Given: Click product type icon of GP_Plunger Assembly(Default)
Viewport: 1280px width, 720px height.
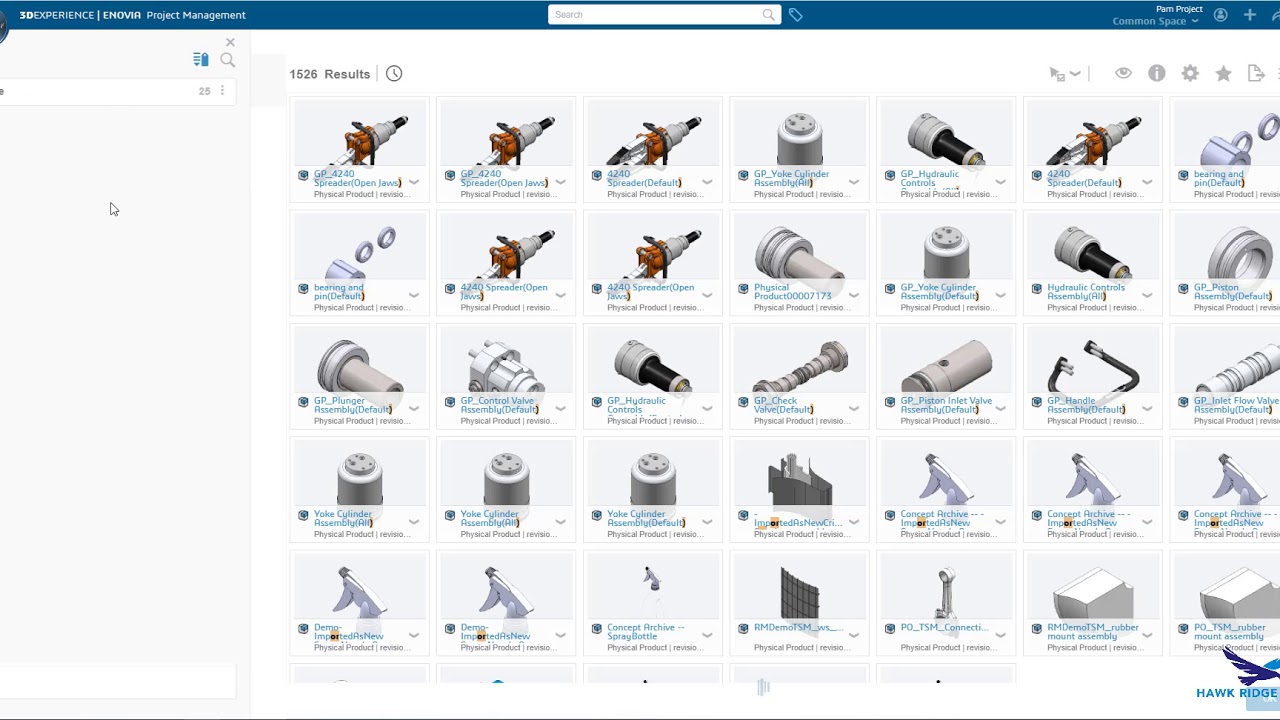Looking at the screenshot, I should (x=303, y=402).
